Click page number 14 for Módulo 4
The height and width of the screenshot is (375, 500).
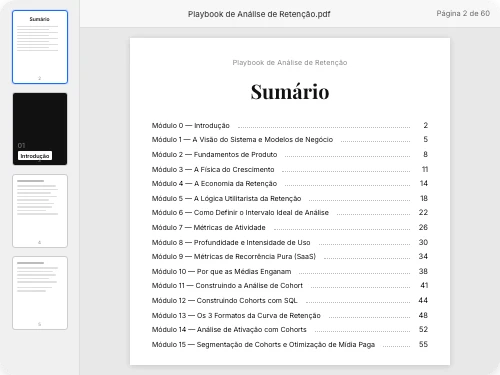(x=424, y=183)
